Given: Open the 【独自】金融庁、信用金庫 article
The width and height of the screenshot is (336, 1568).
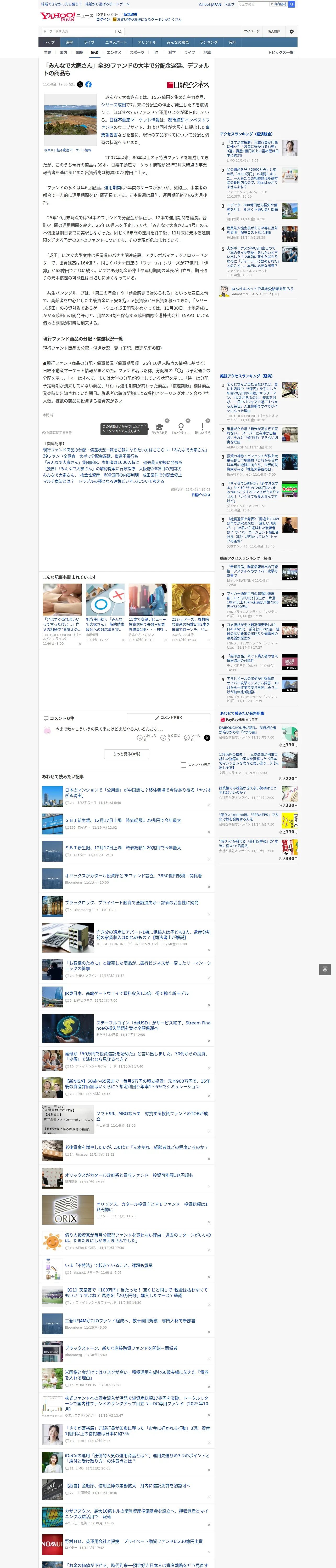Looking at the screenshot, I should tap(127, 1486).
